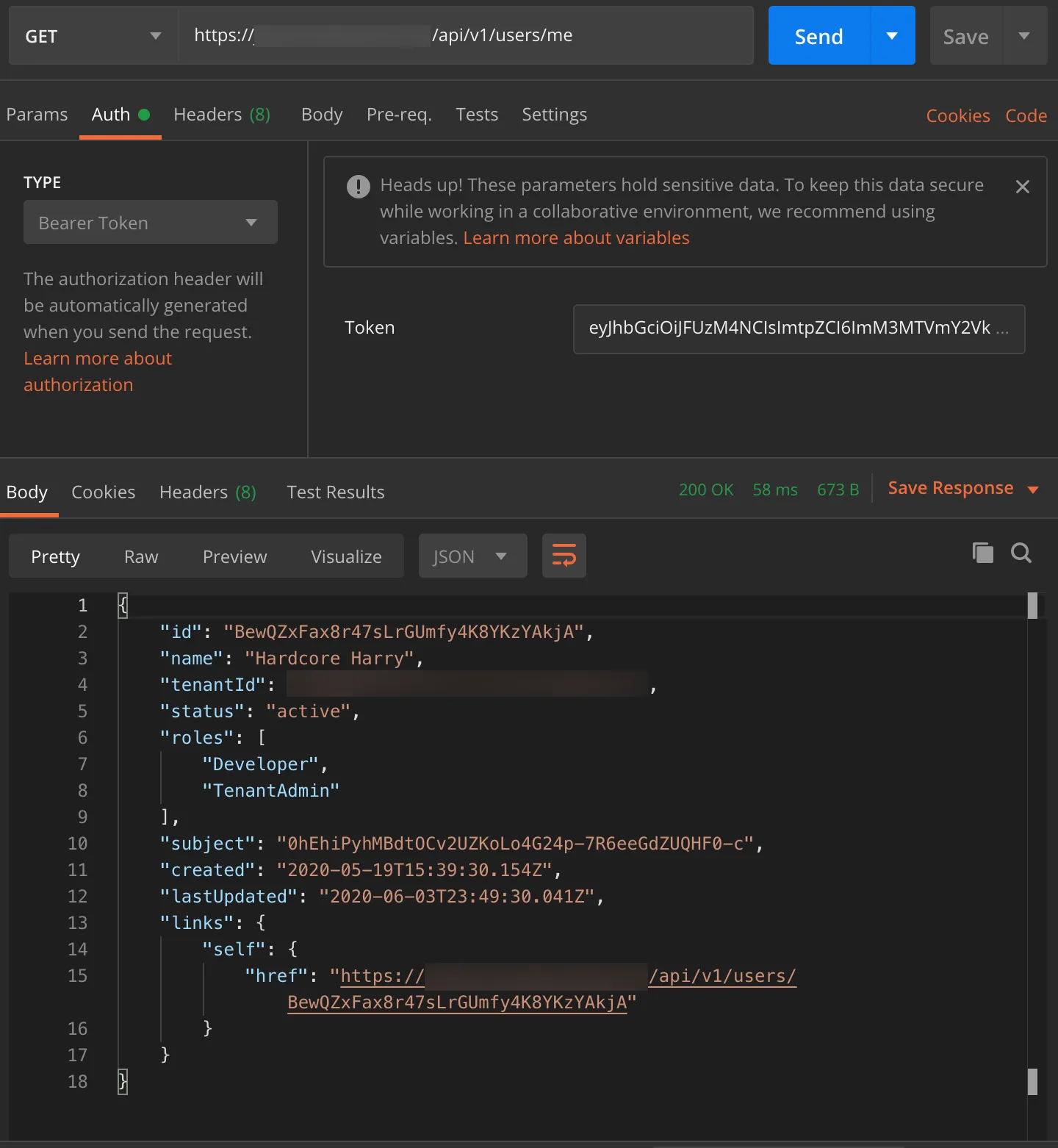Go to the Pre-req. tab
The image size is (1058, 1148).
coord(399,115)
